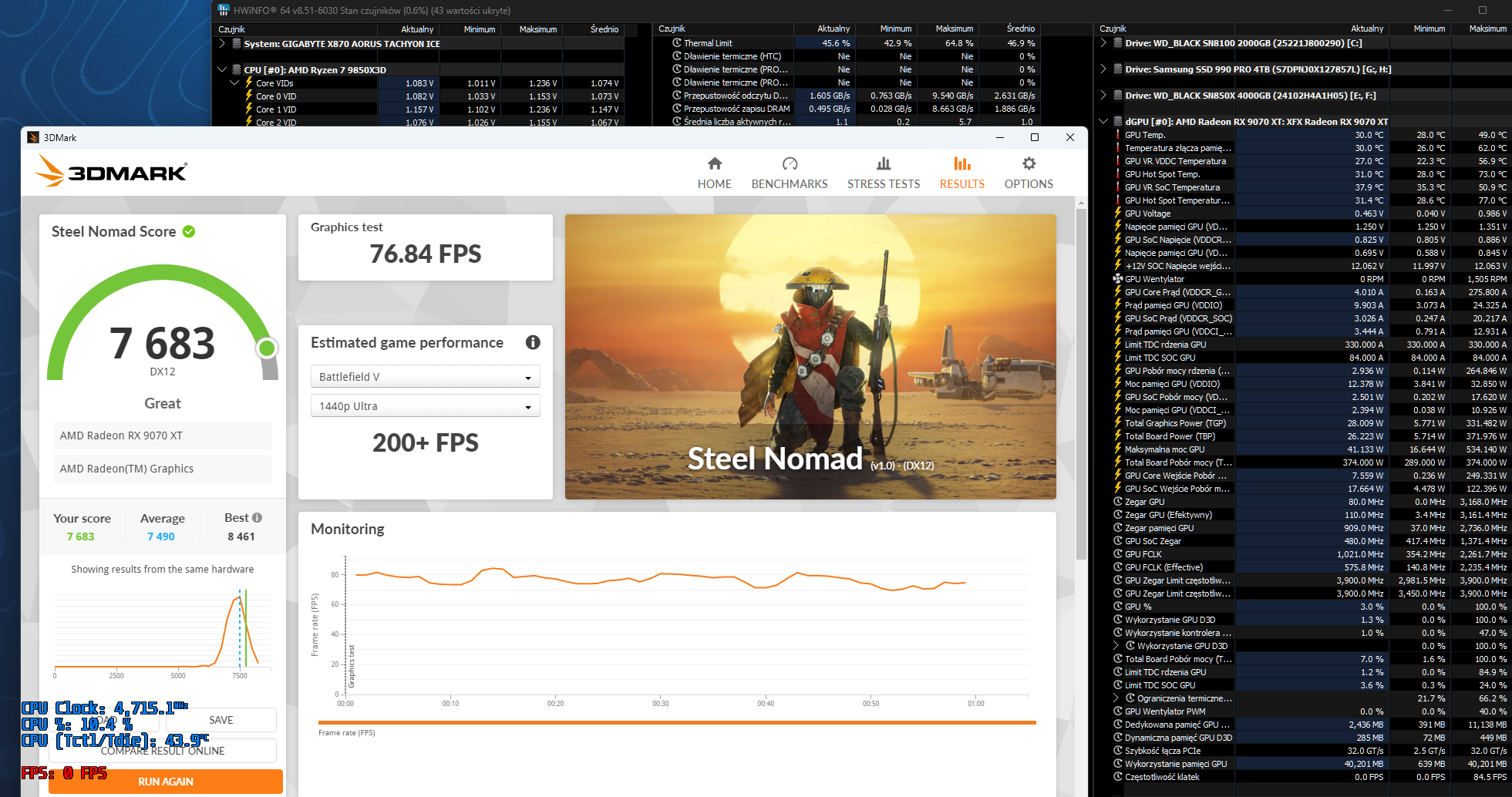Click the GPU Hot Spot Temp. thermometer icon
Screen dimensions: 1512x797
[x=1118, y=174]
